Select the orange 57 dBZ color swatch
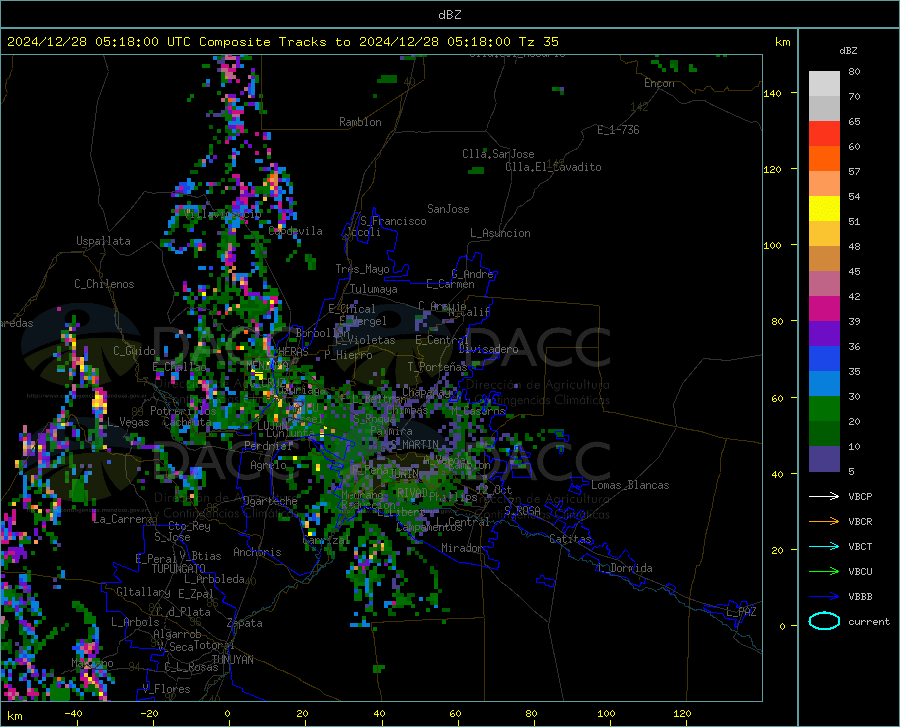The height and width of the screenshot is (727, 900). 824,159
